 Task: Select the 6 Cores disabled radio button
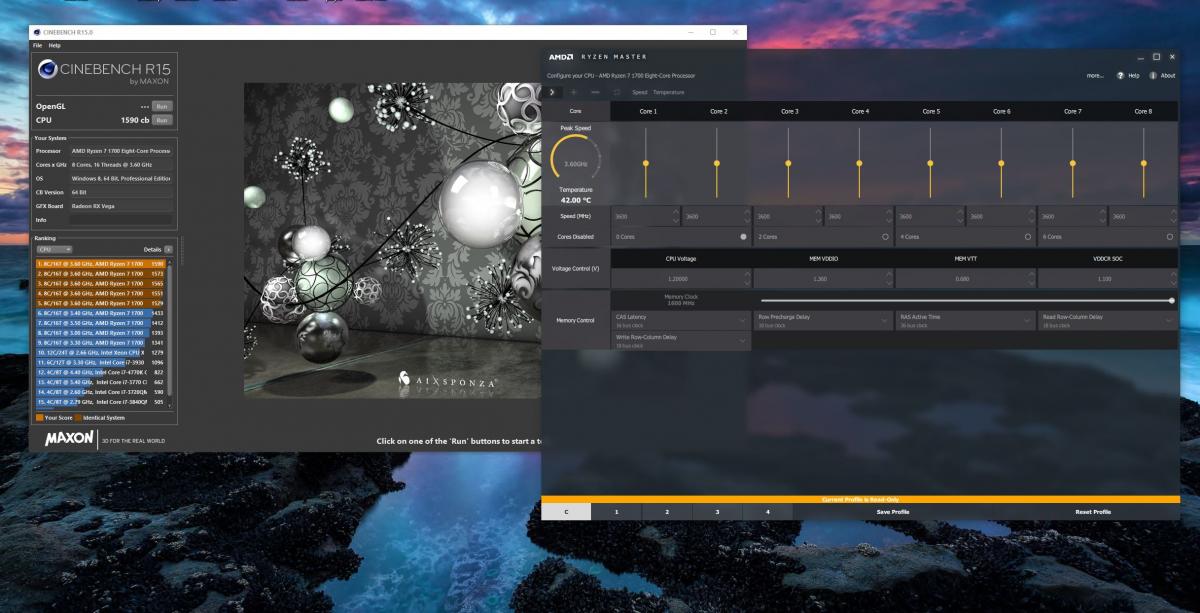1170,237
